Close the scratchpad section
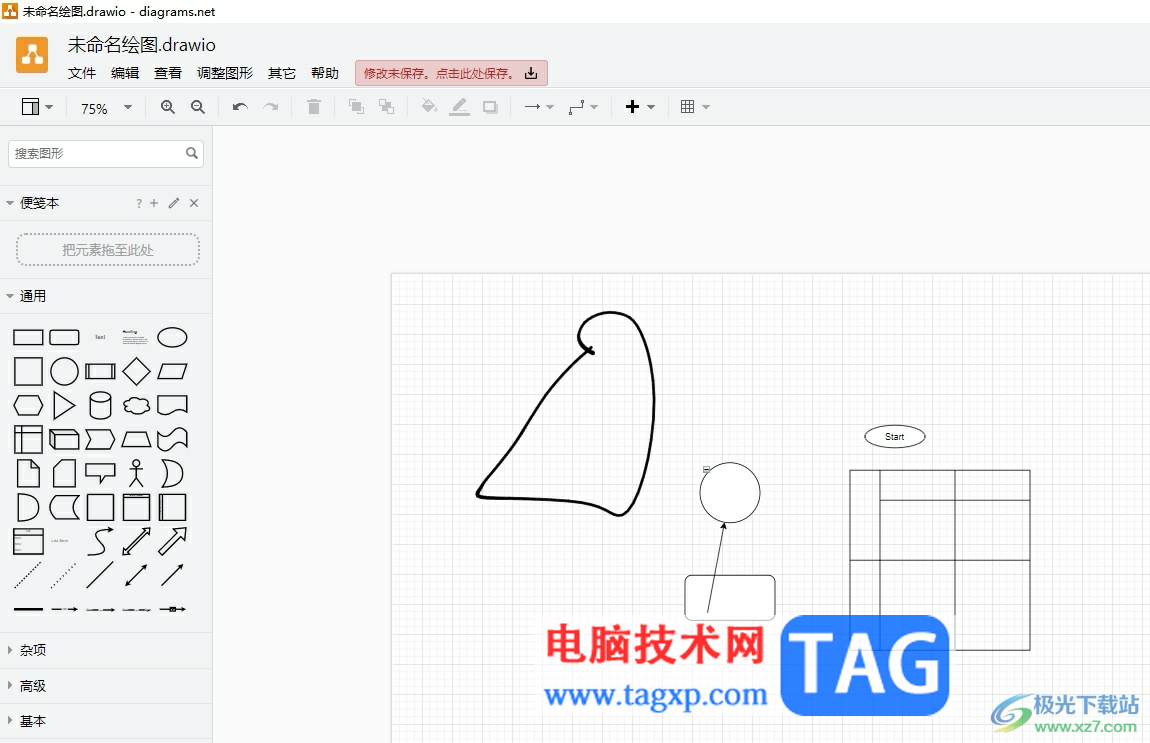1150x743 pixels. pyautogui.click(x=194, y=203)
